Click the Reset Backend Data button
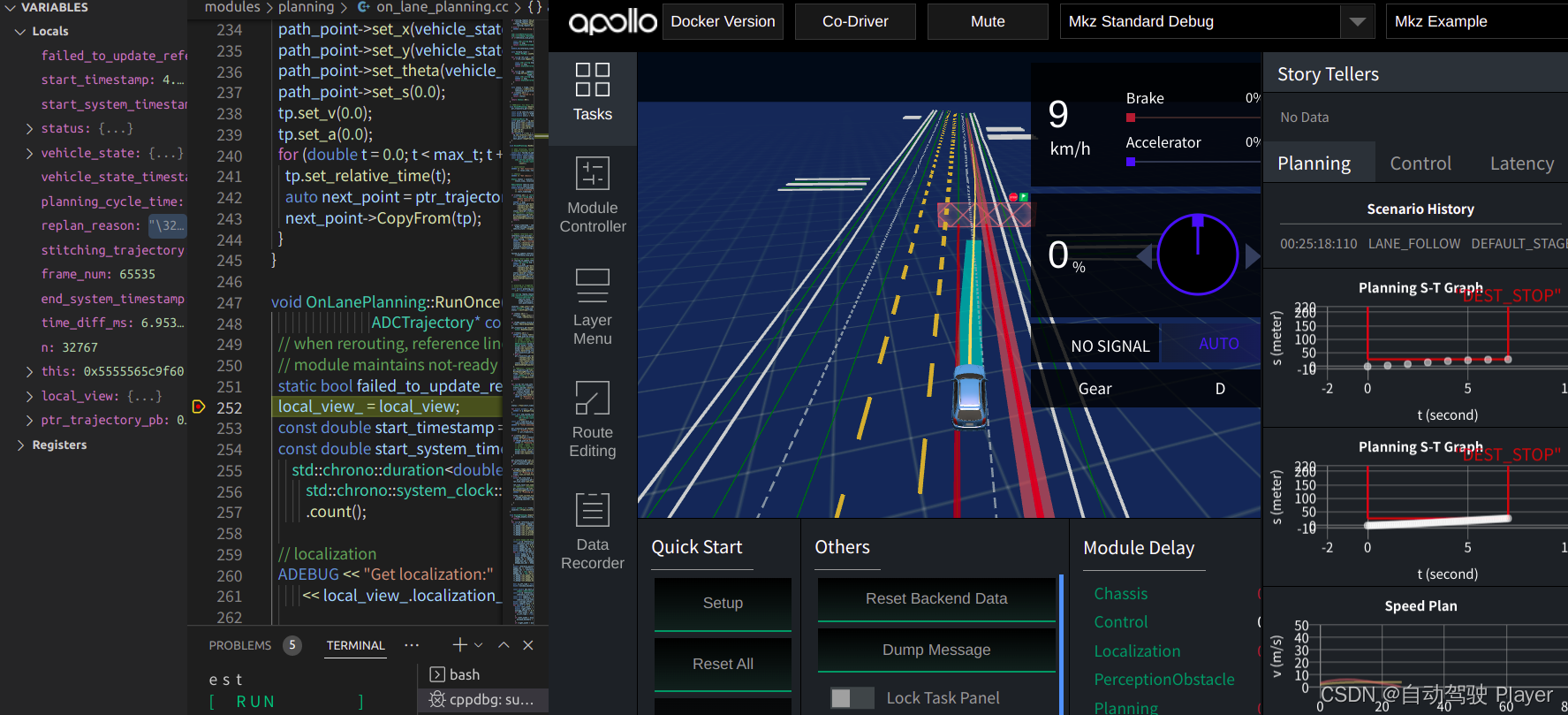Viewport: 1568px width, 715px height. coord(936,599)
